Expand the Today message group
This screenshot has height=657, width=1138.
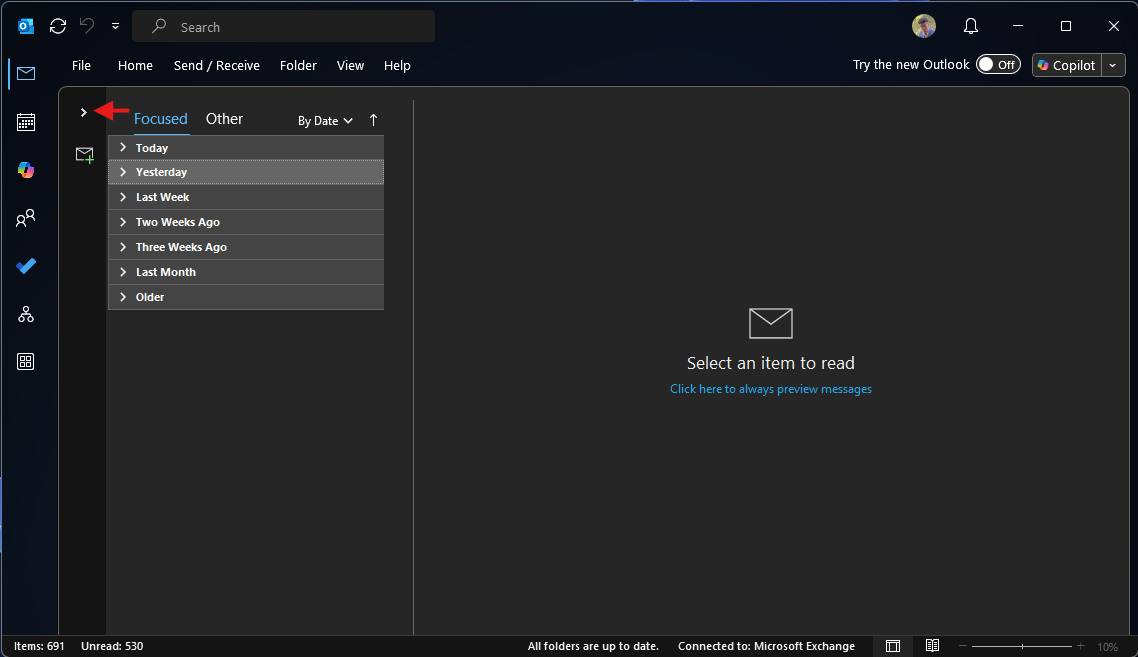pos(123,148)
